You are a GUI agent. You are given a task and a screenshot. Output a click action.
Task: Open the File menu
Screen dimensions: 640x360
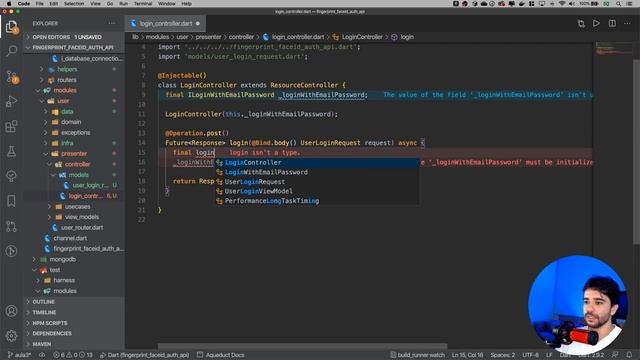click(40, 3)
